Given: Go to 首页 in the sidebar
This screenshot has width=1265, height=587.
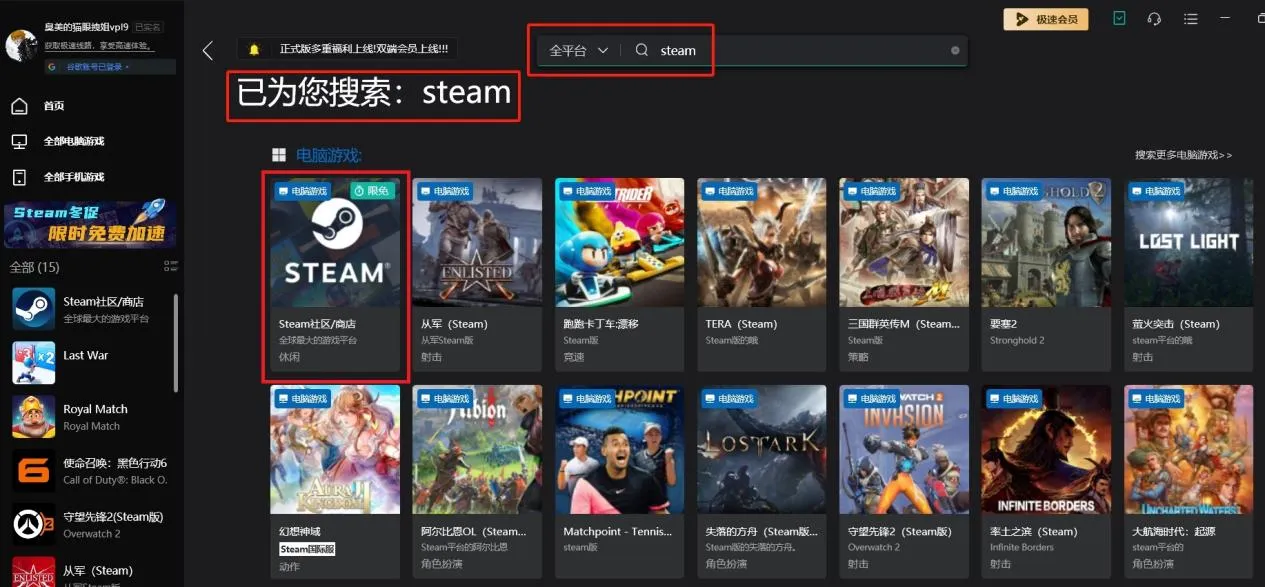Looking at the screenshot, I should click(53, 106).
